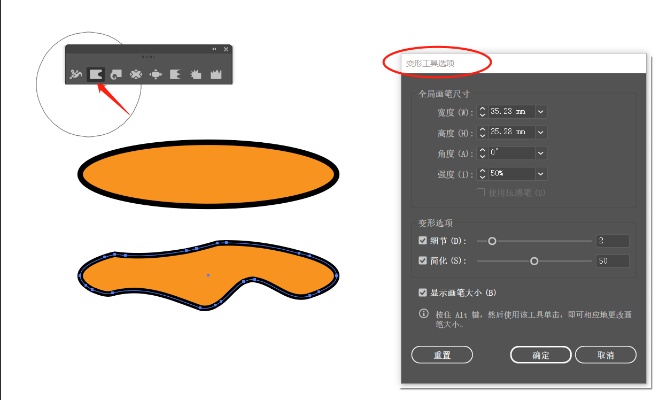
Task: Click the info icon beside the Alt hint
Action: pyautogui.click(x=424, y=314)
